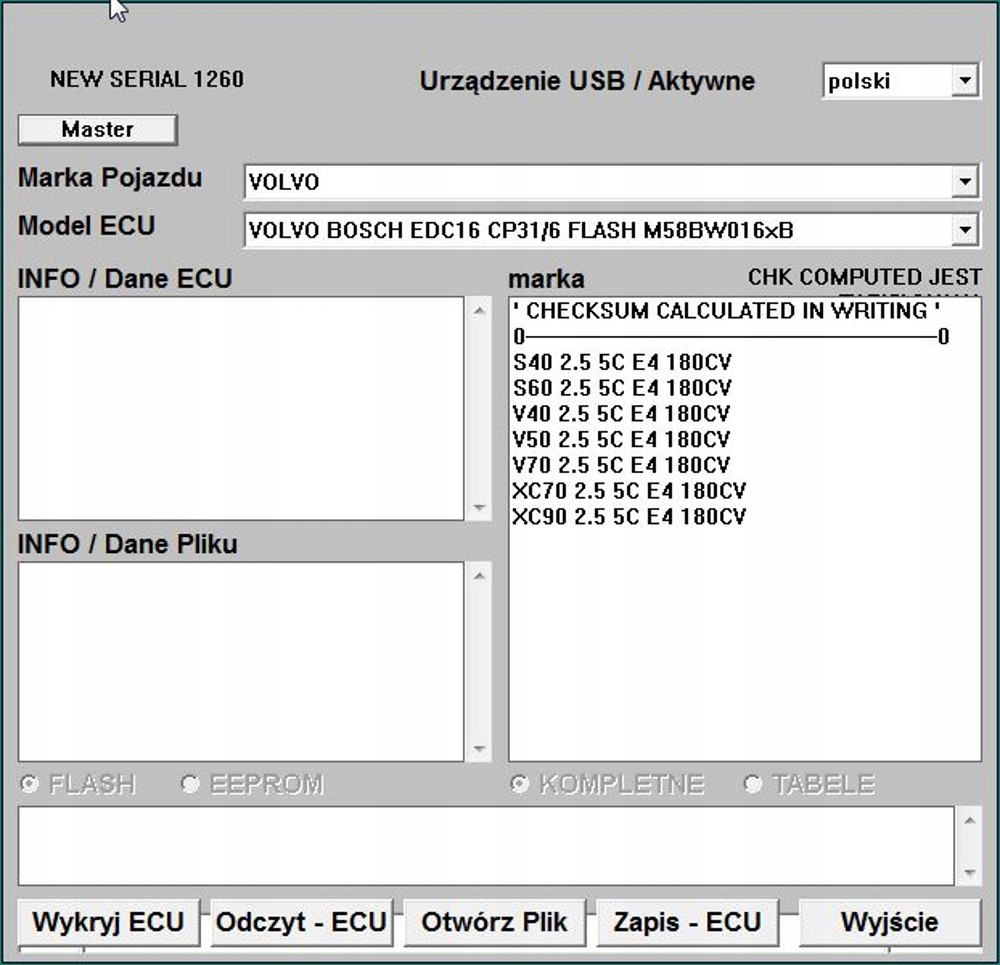The height and width of the screenshot is (965, 1000).
Task: Select the TABELE radio button
Action: [x=753, y=783]
